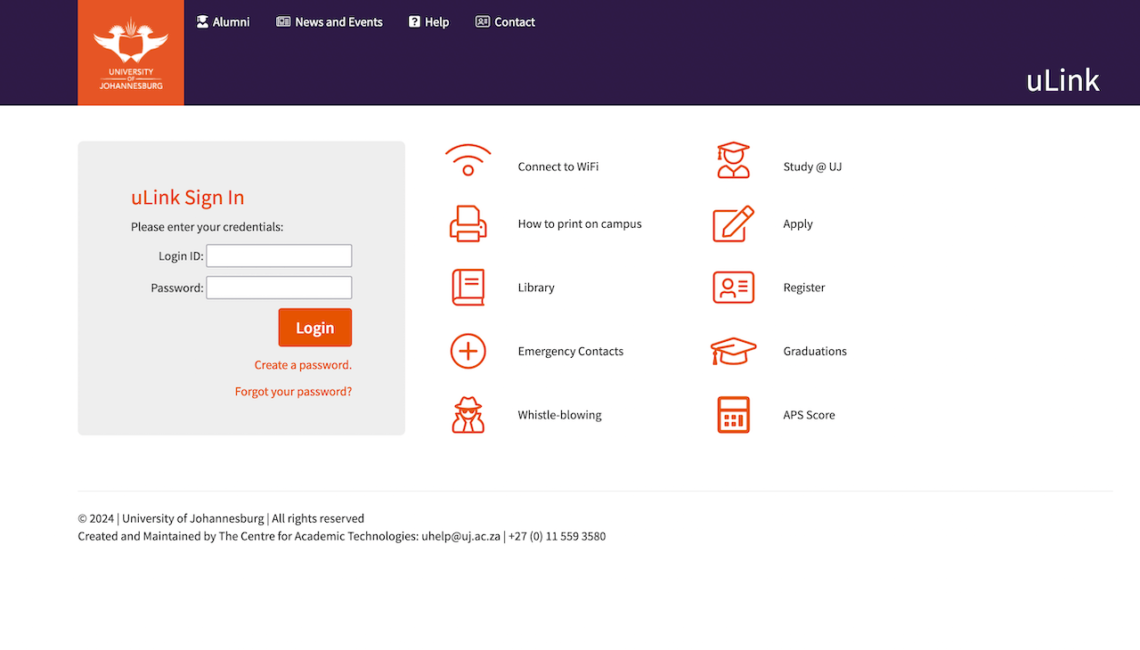Open Forgot your password page
1140x650 pixels.
(x=293, y=391)
